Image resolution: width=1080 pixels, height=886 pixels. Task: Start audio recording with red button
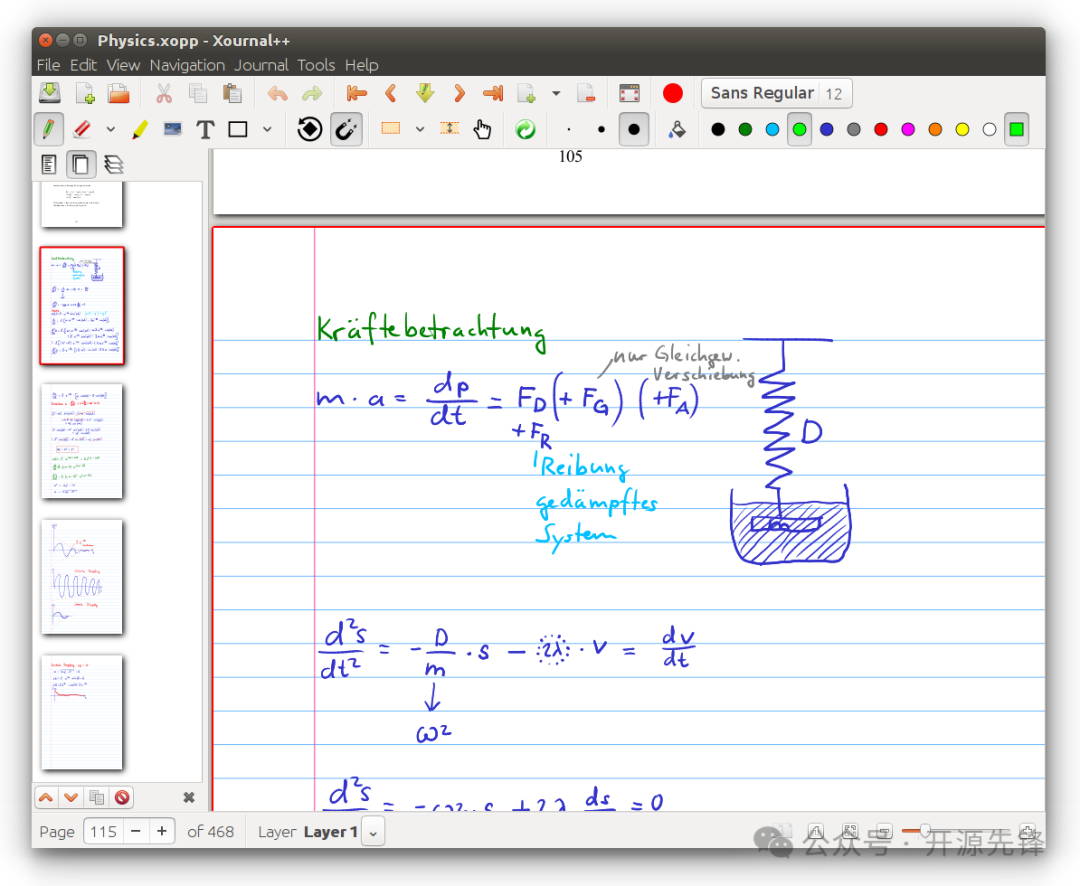[x=673, y=93]
